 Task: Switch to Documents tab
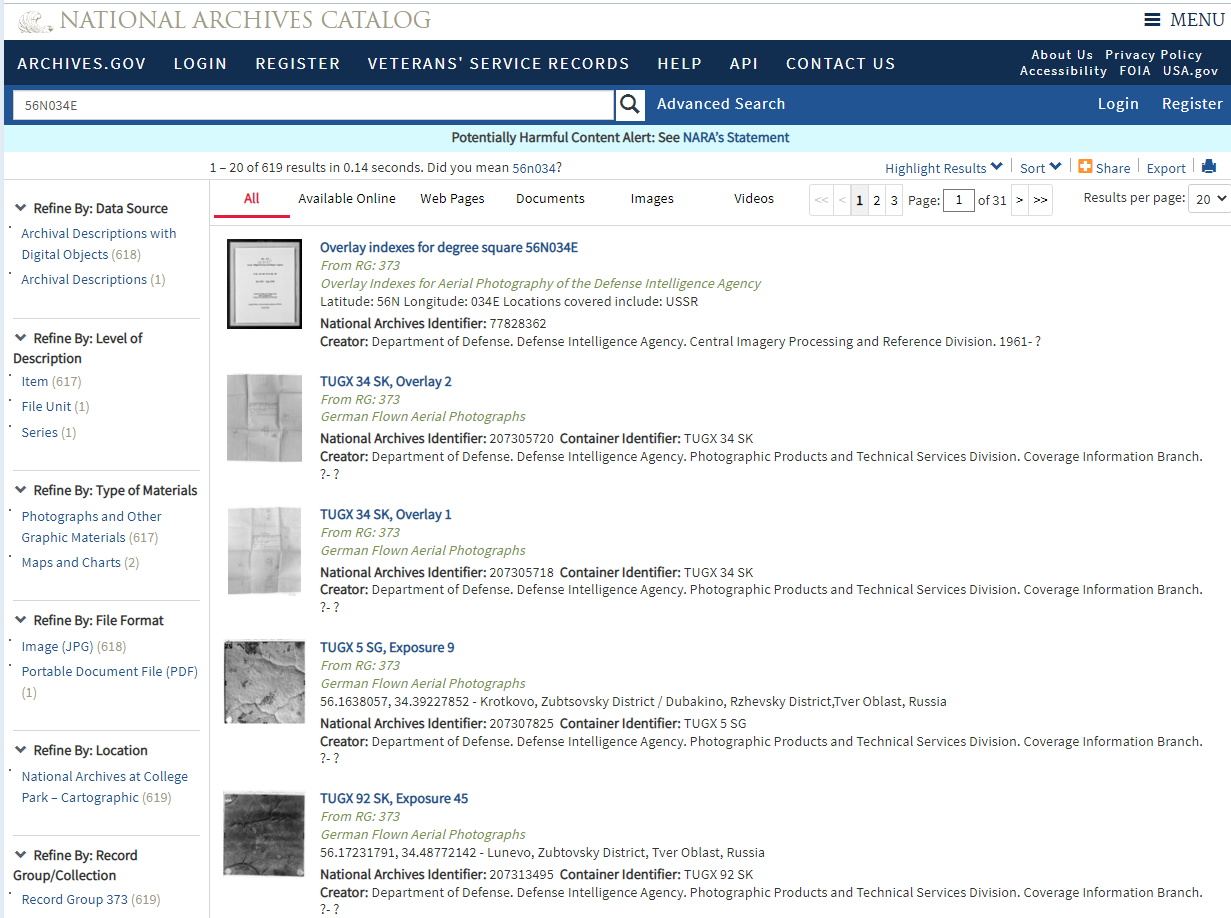pyautogui.click(x=550, y=199)
